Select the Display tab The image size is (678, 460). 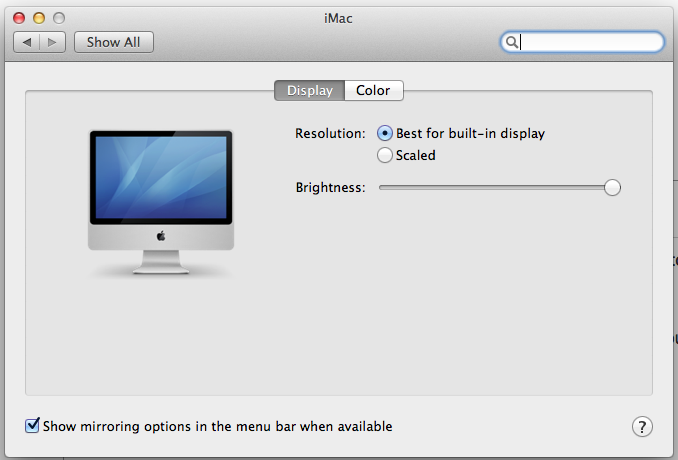(310, 90)
